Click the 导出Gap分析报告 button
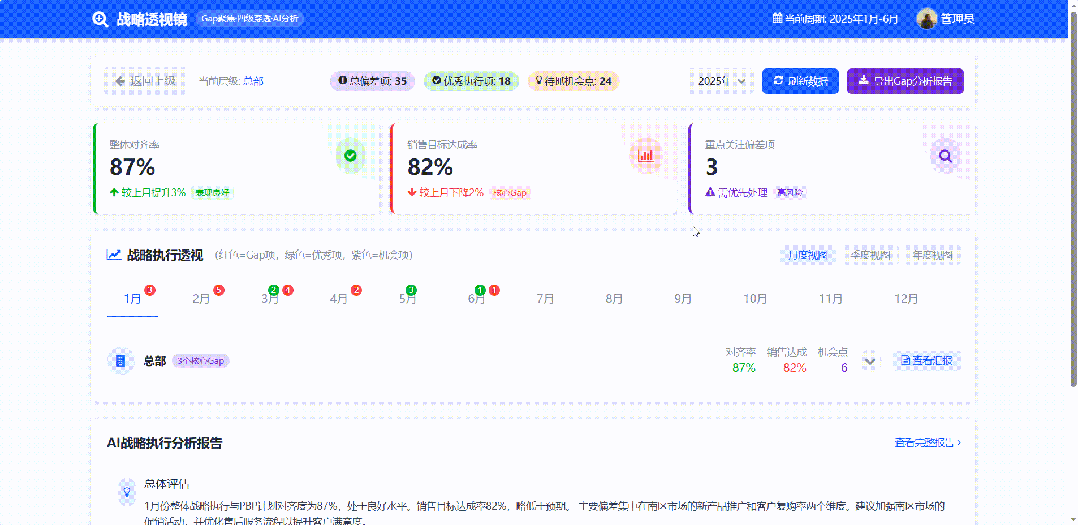1078x525 pixels. pyautogui.click(x=905, y=81)
